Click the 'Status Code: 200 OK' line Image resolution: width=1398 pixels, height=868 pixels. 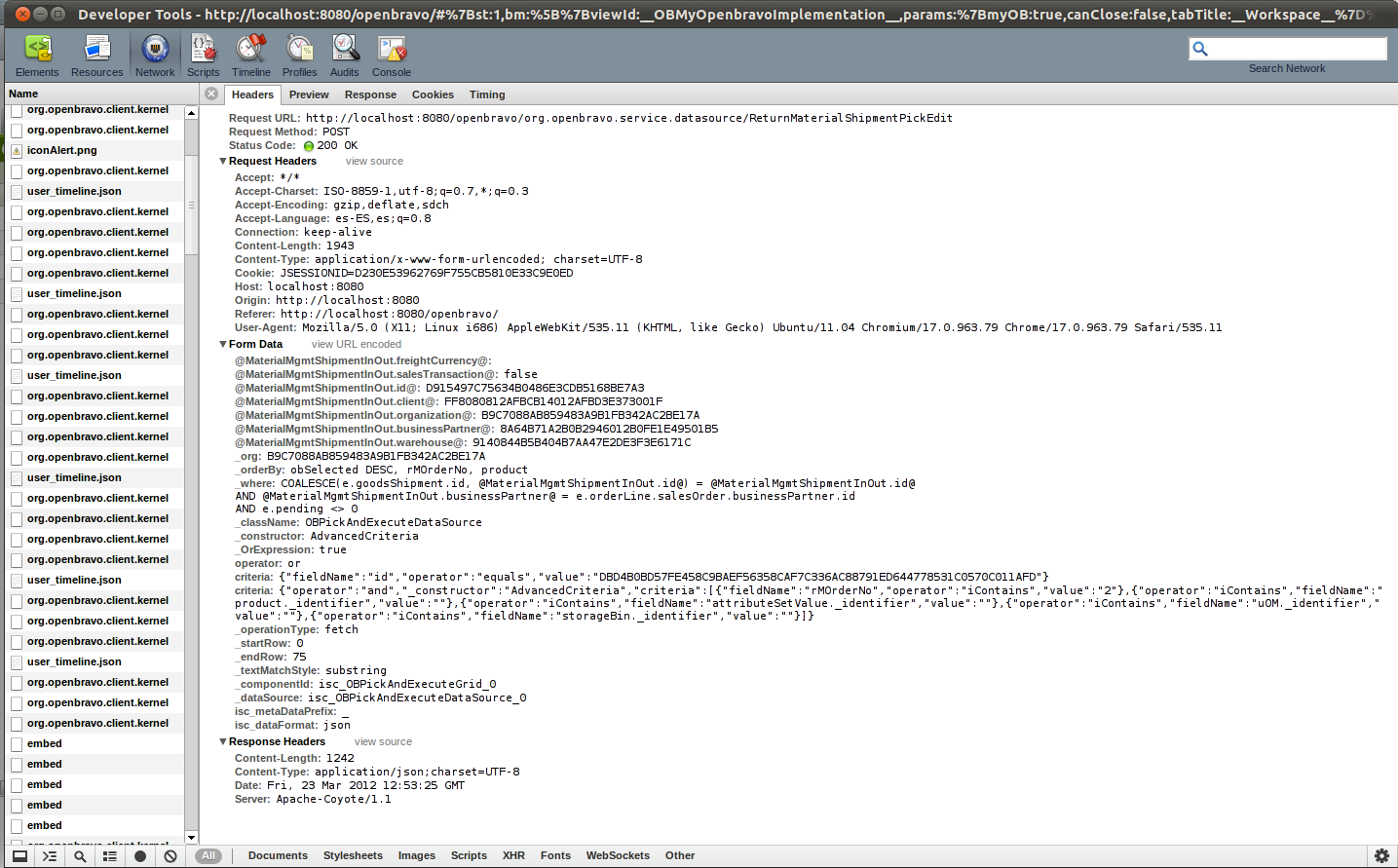[293, 146]
